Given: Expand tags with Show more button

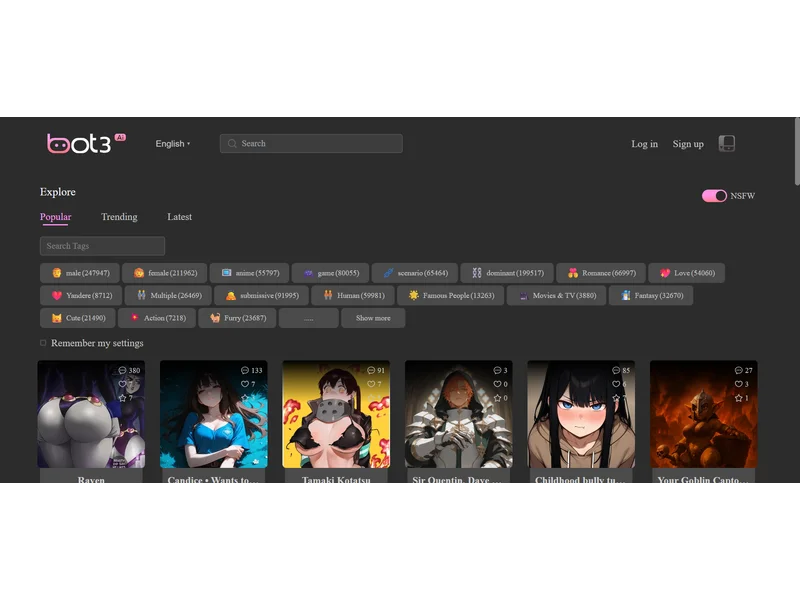Looking at the screenshot, I should 373,318.
